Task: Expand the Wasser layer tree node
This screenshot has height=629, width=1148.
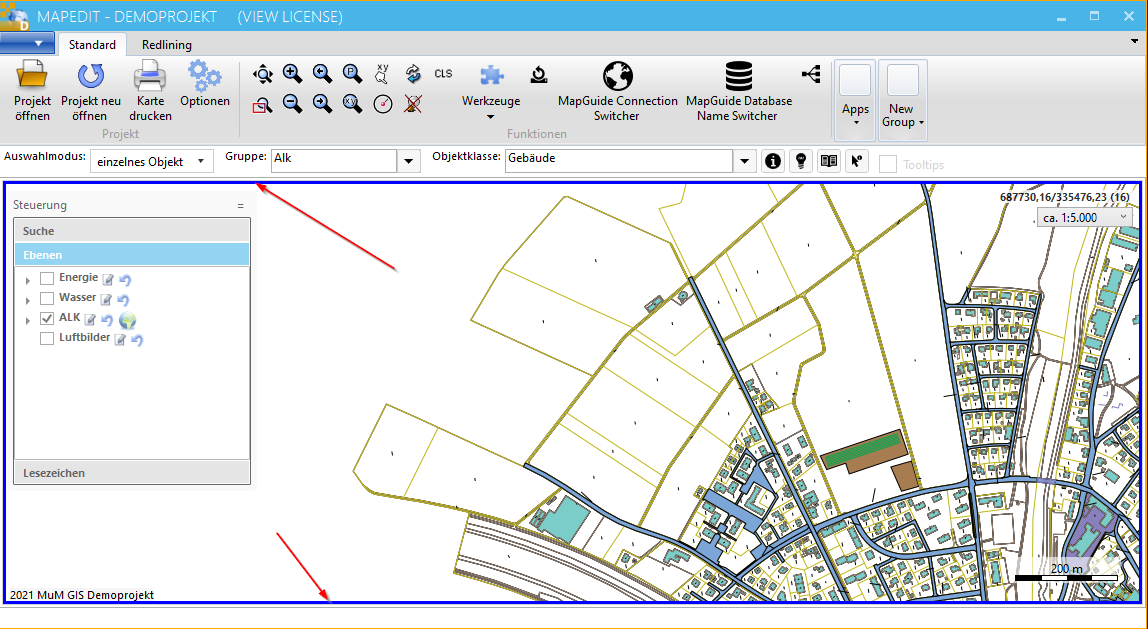Action: pos(28,299)
